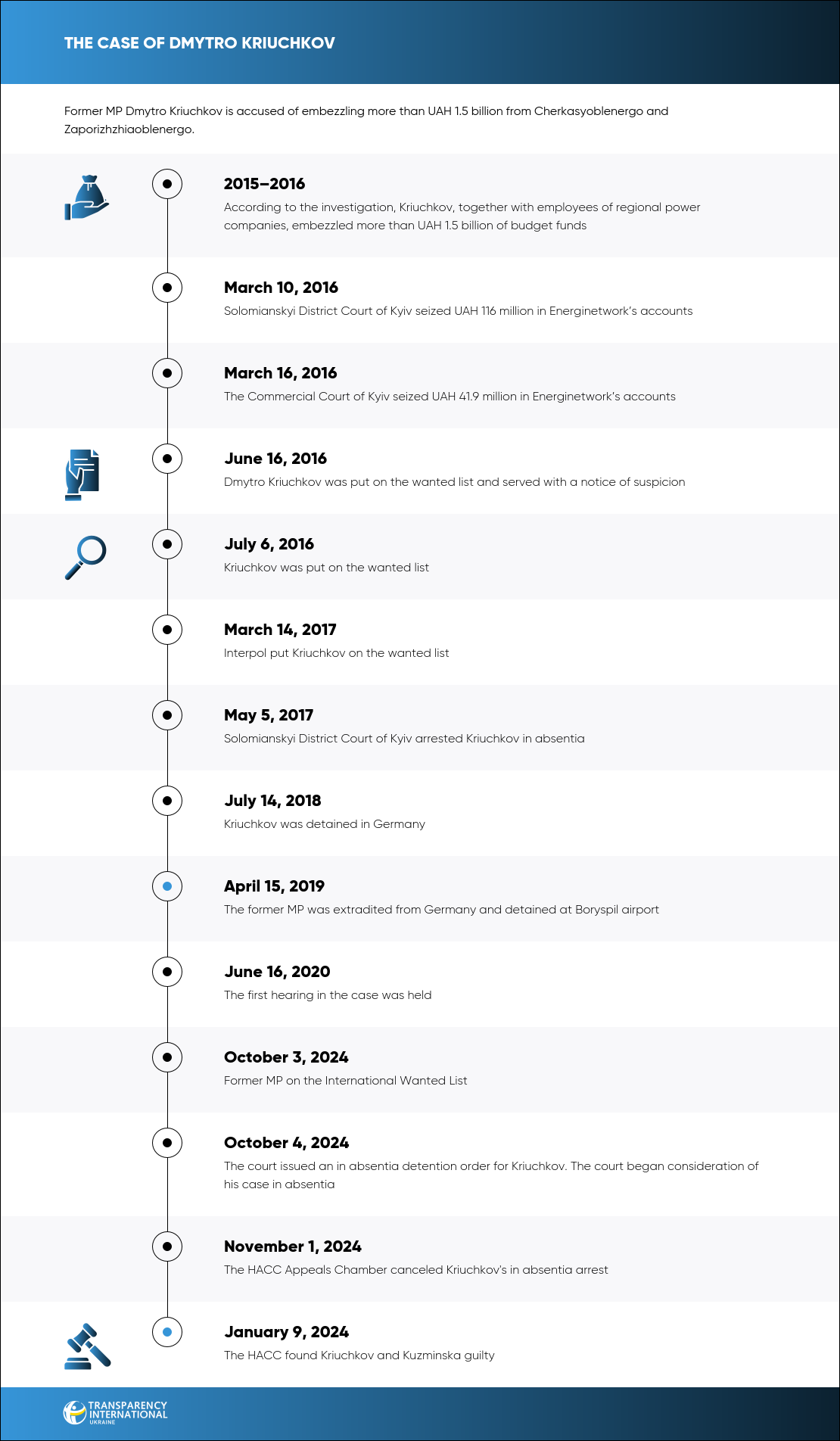Click the magnifying glass icon
This screenshot has width=840, height=1441.
(86, 558)
